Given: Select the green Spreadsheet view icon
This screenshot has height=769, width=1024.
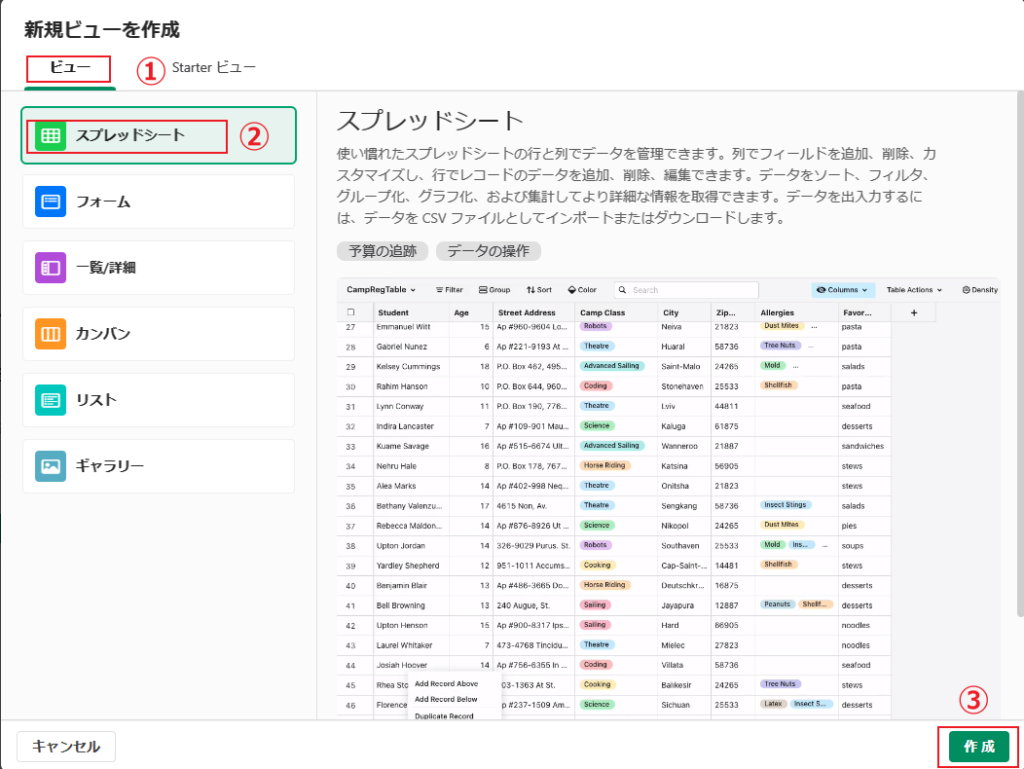Looking at the screenshot, I should 51,136.
